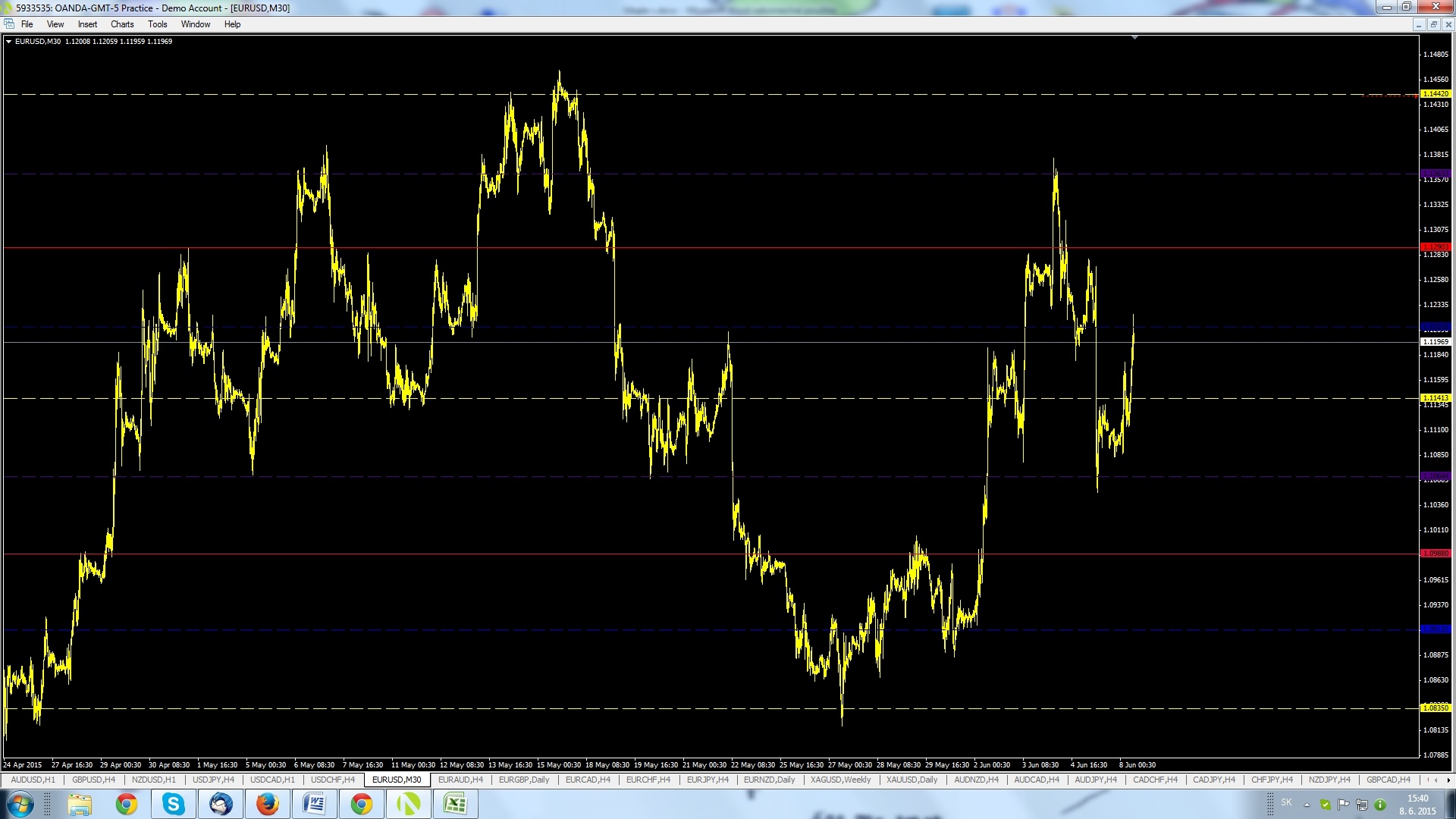Screen dimensions: 1456x819
Task: Open Firefox from the taskbar
Action: [267, 804]
